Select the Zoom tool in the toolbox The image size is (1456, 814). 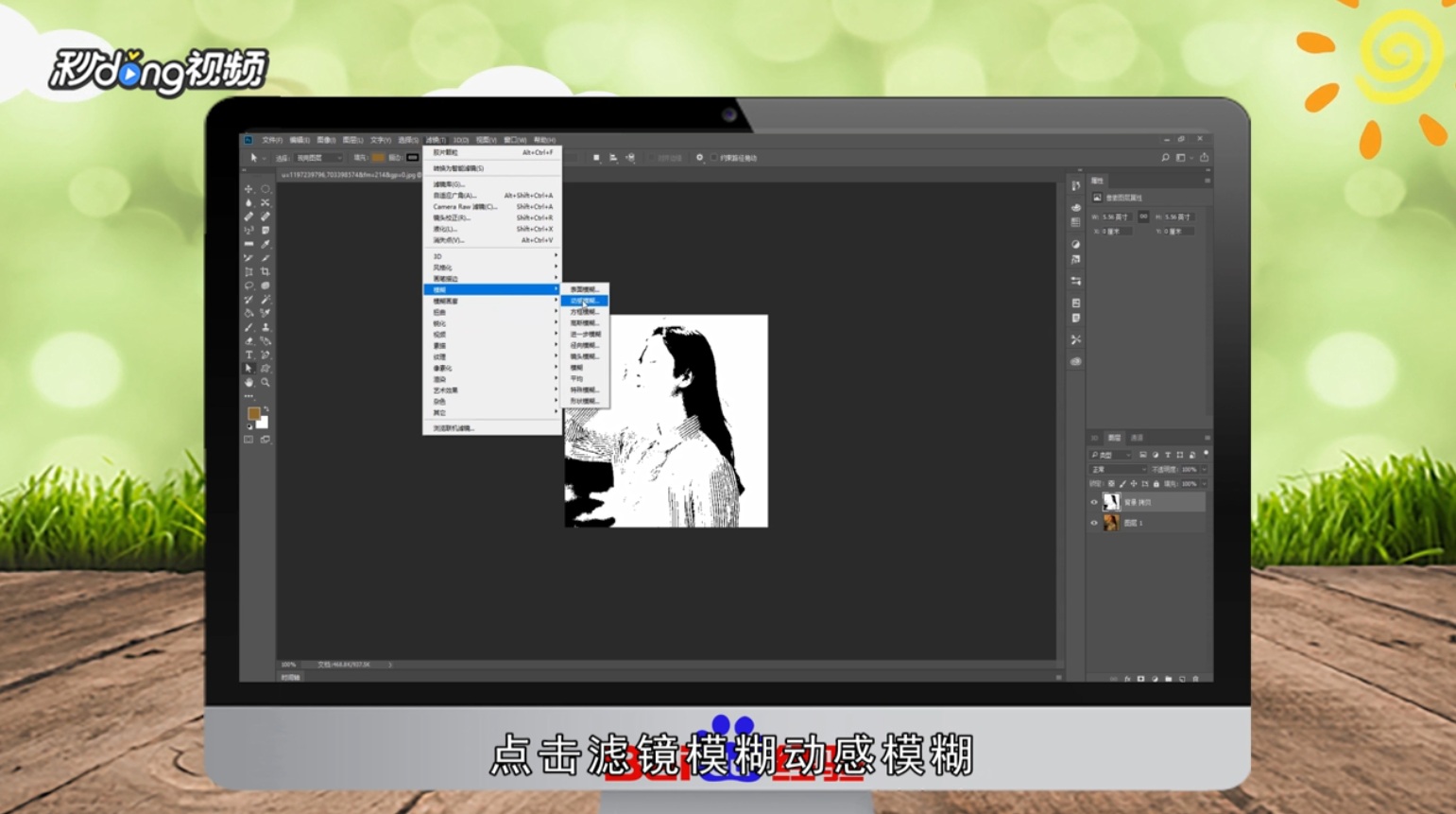266,382
